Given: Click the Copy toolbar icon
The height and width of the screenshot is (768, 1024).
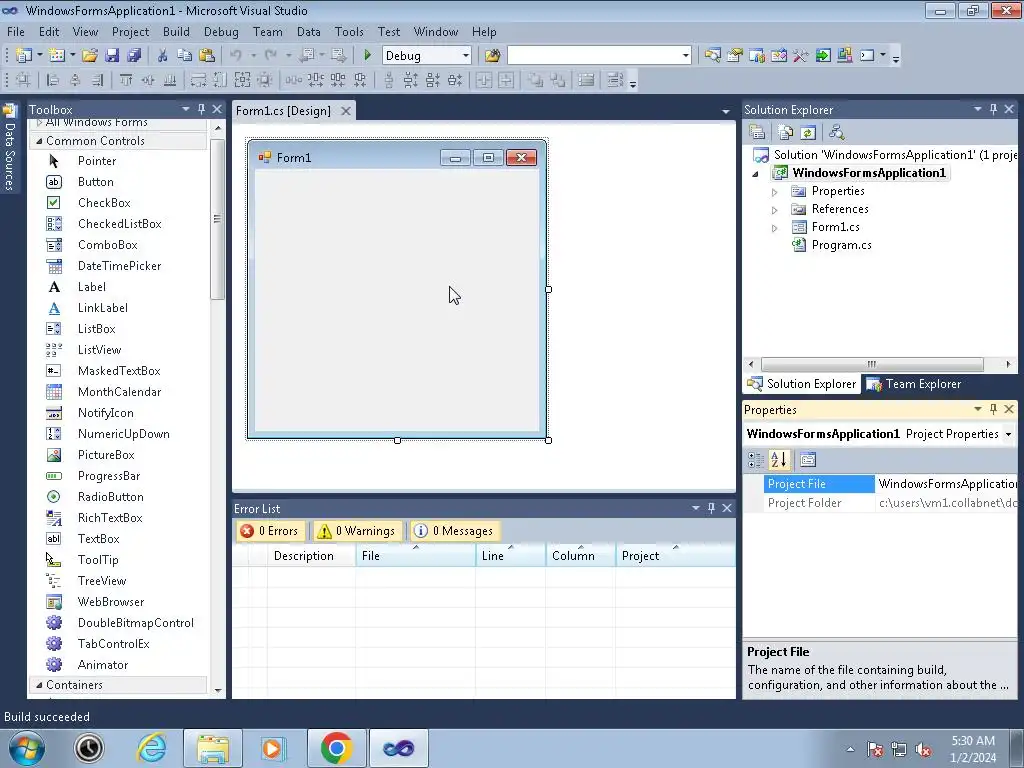Looking at the screenshot, I should [x=185, y=56].
